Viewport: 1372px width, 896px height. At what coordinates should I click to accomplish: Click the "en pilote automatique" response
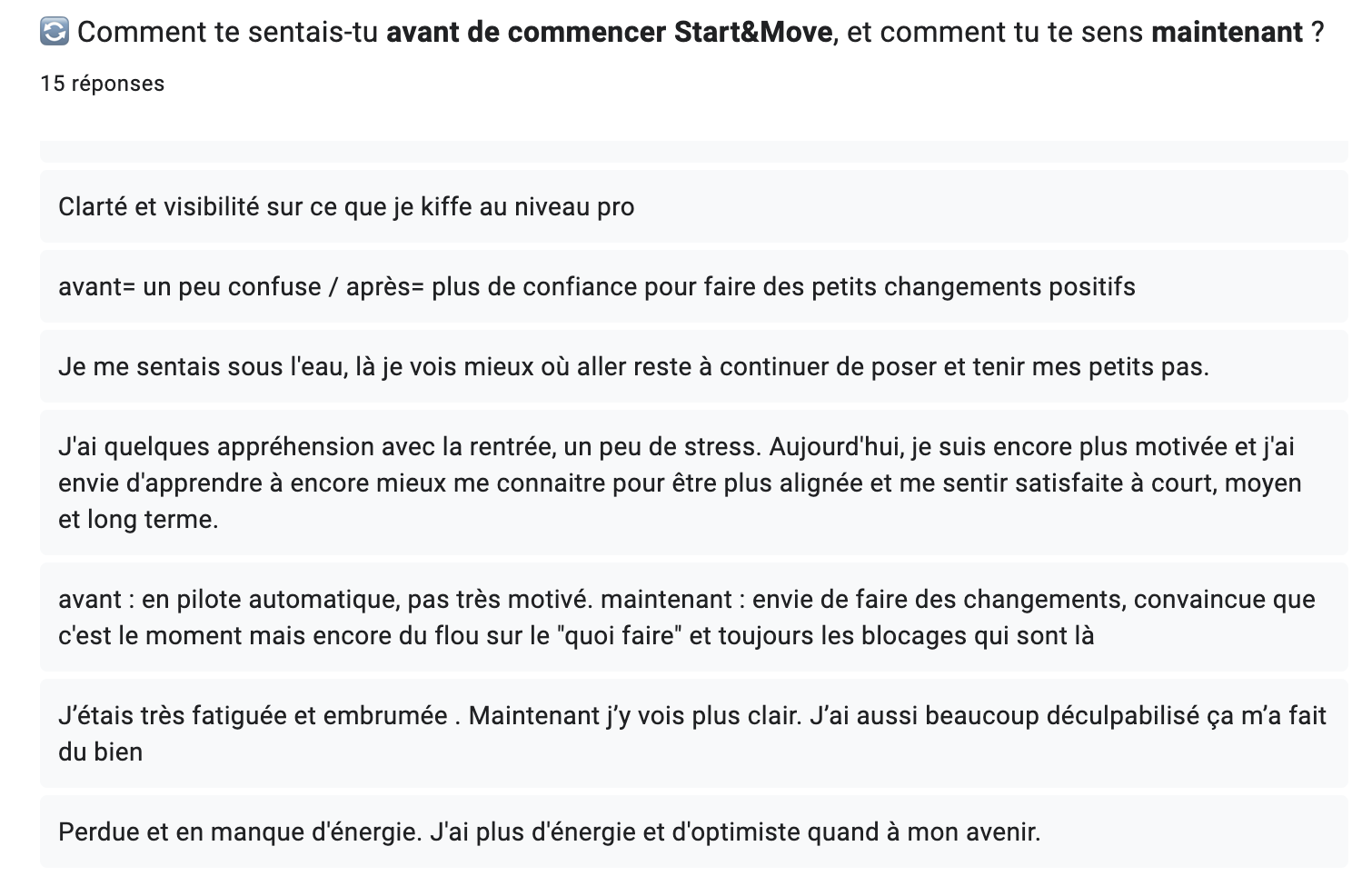pos(693,617)
